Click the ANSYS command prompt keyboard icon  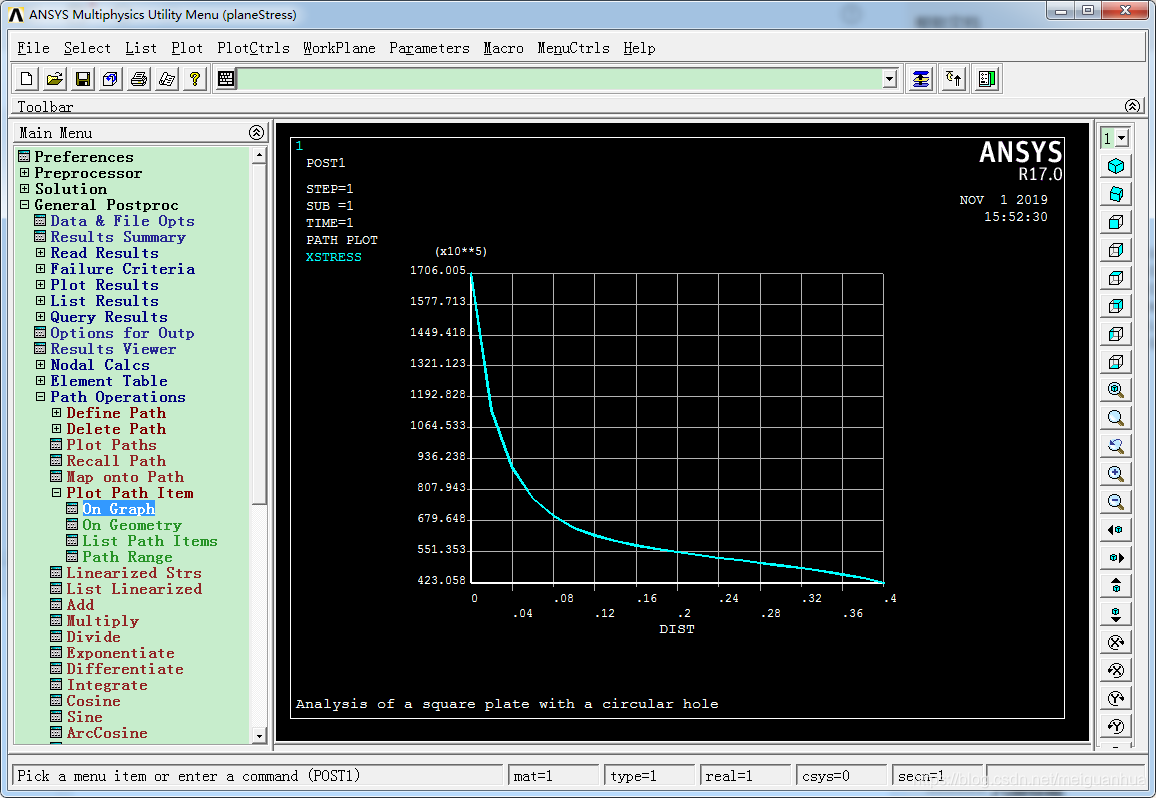coord(226,79)
